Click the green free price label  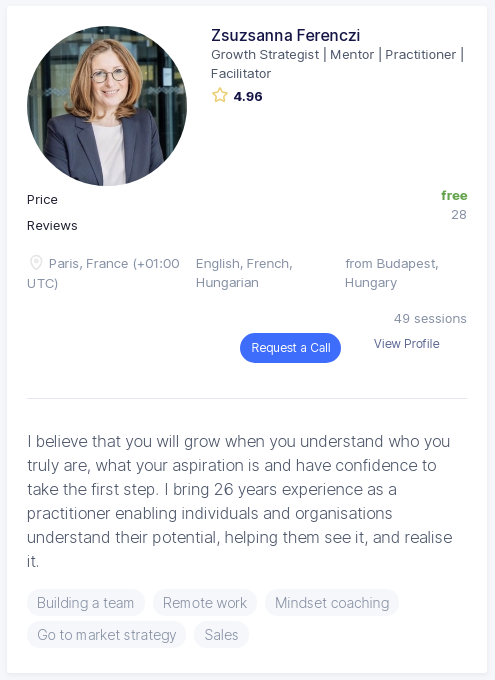point(454,196)
